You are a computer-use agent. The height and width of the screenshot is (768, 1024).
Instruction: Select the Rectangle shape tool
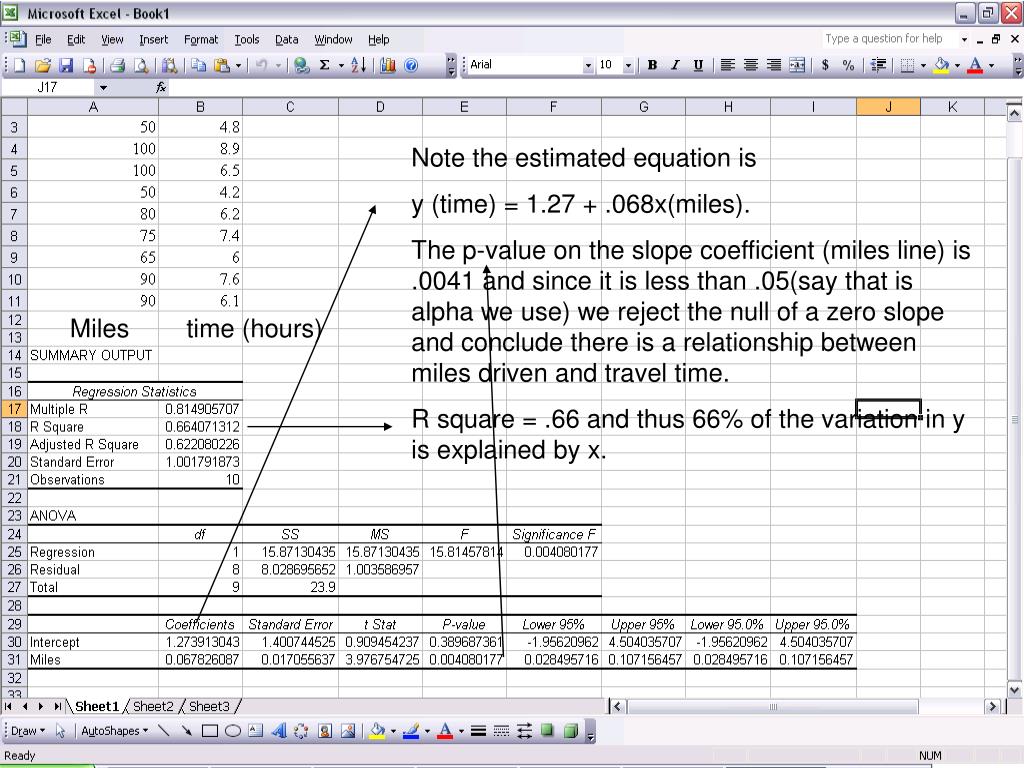coord(210,731)
